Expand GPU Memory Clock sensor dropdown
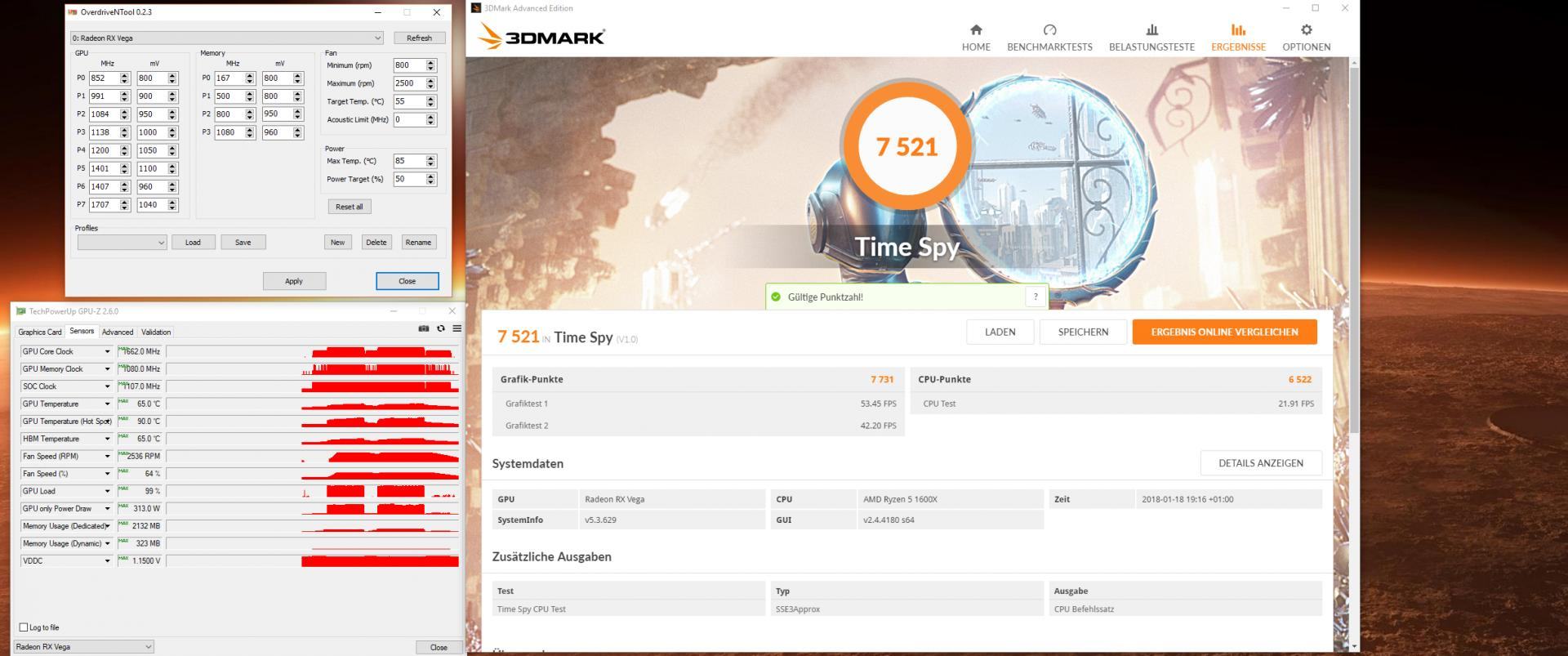Viewport: 1568px width, 656px height. point(107,368)
